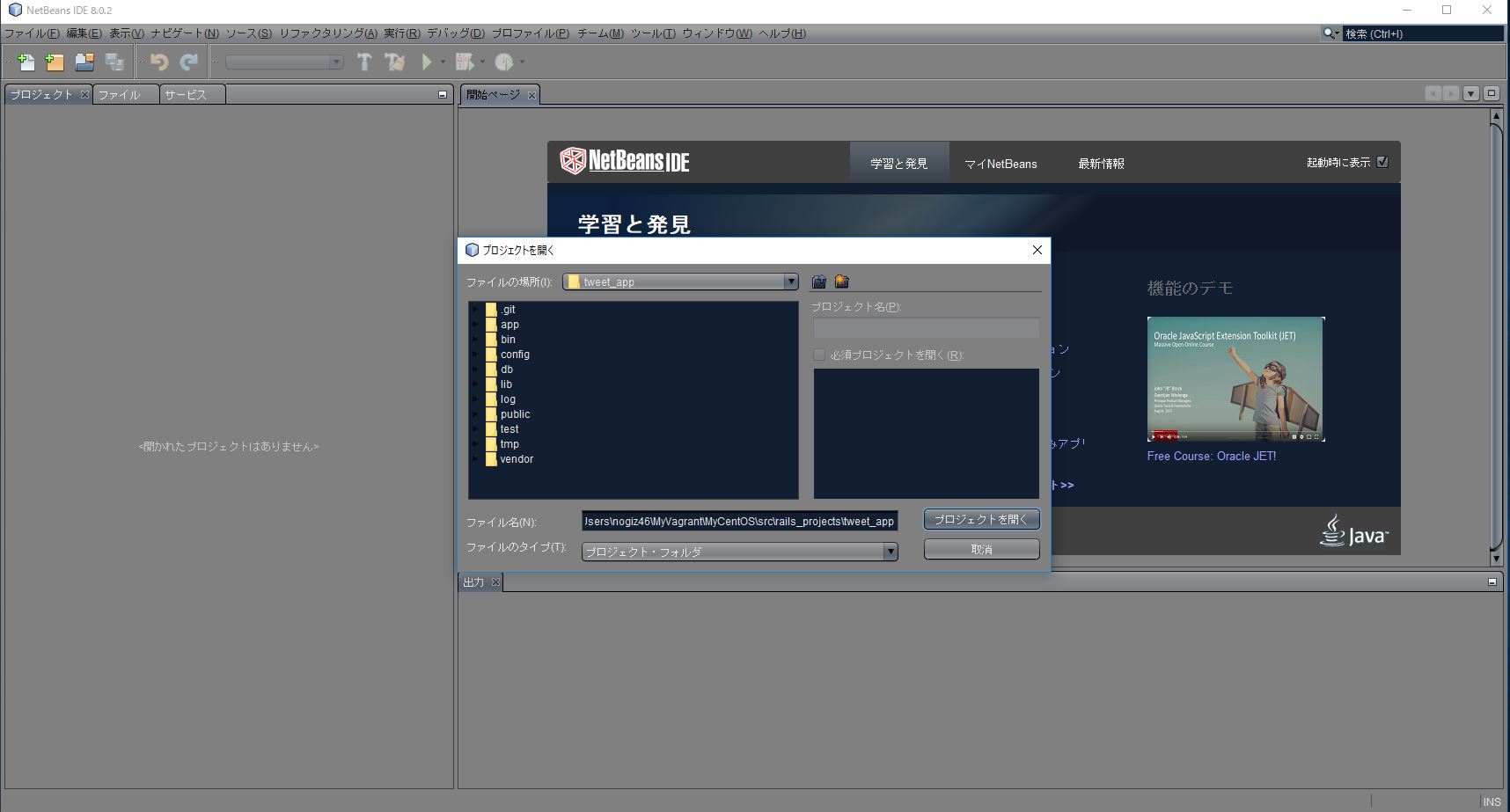Image resolution: width=1510 pixels, height=812 pixels.
Task: Open the ファイルの場所 dropdown
Action: (x=789, y=282)
